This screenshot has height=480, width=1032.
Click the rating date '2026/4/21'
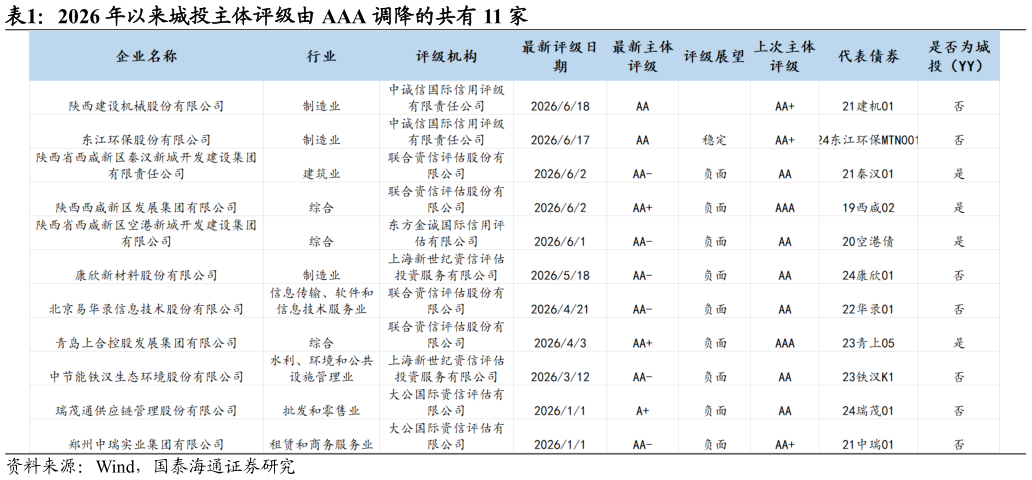559,309
